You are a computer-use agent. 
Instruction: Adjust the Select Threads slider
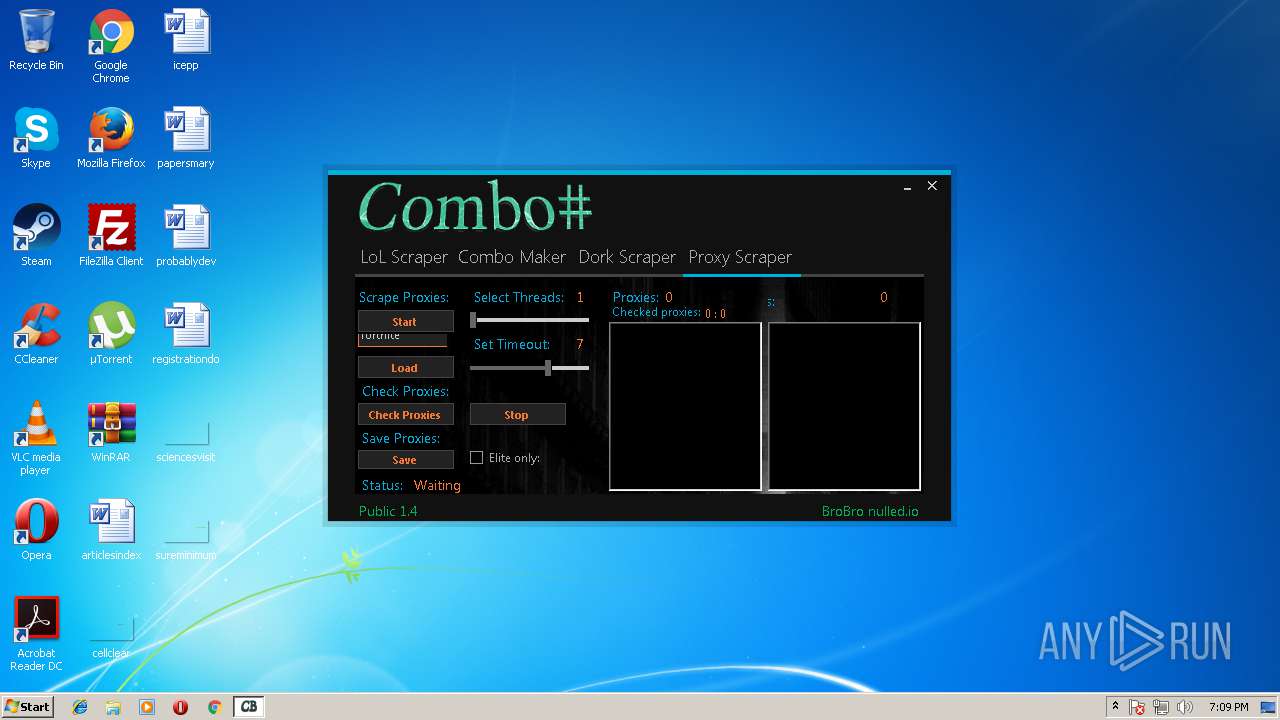(530, 321)
